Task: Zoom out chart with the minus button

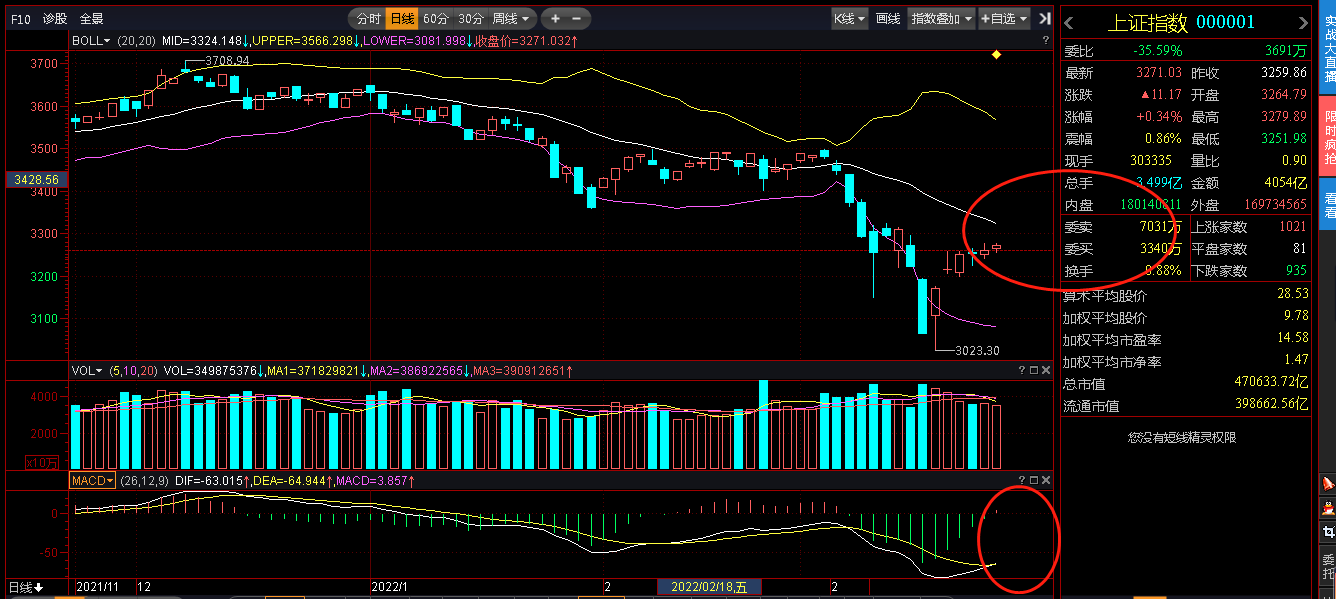Action: click(578, 18)
